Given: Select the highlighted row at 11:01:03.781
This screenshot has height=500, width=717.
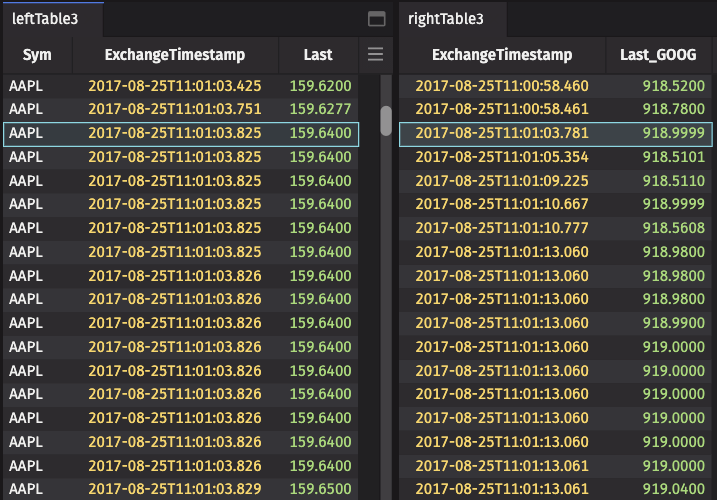Looking at the screenshot, I should [556, 134].
